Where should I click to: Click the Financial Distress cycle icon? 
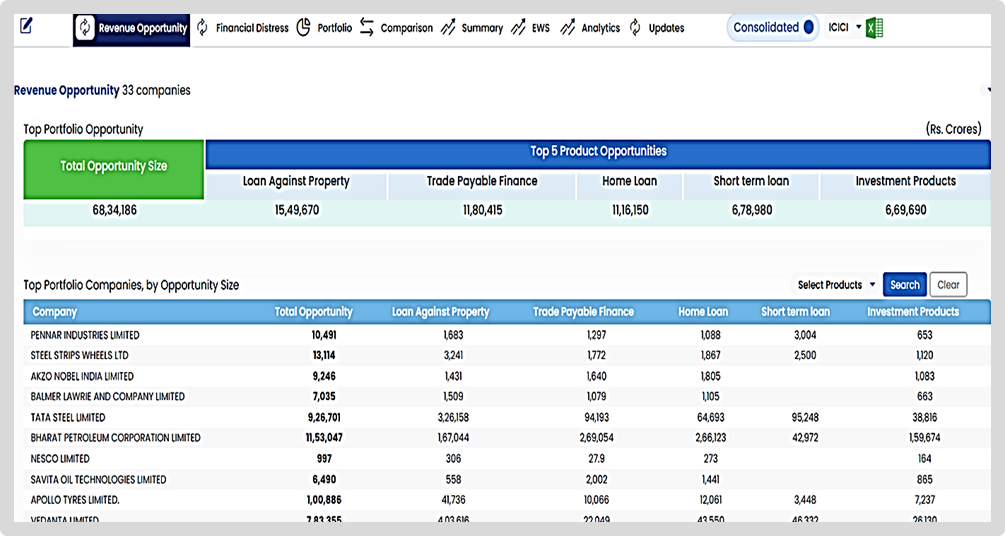pyautogui.click(x=203, y=27)
